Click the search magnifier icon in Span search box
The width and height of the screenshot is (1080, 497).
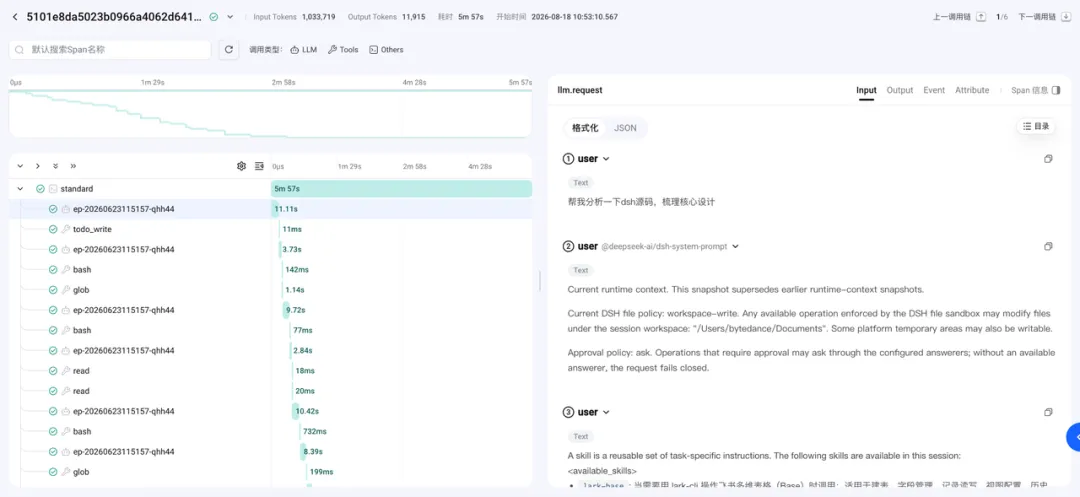(19, 50)
